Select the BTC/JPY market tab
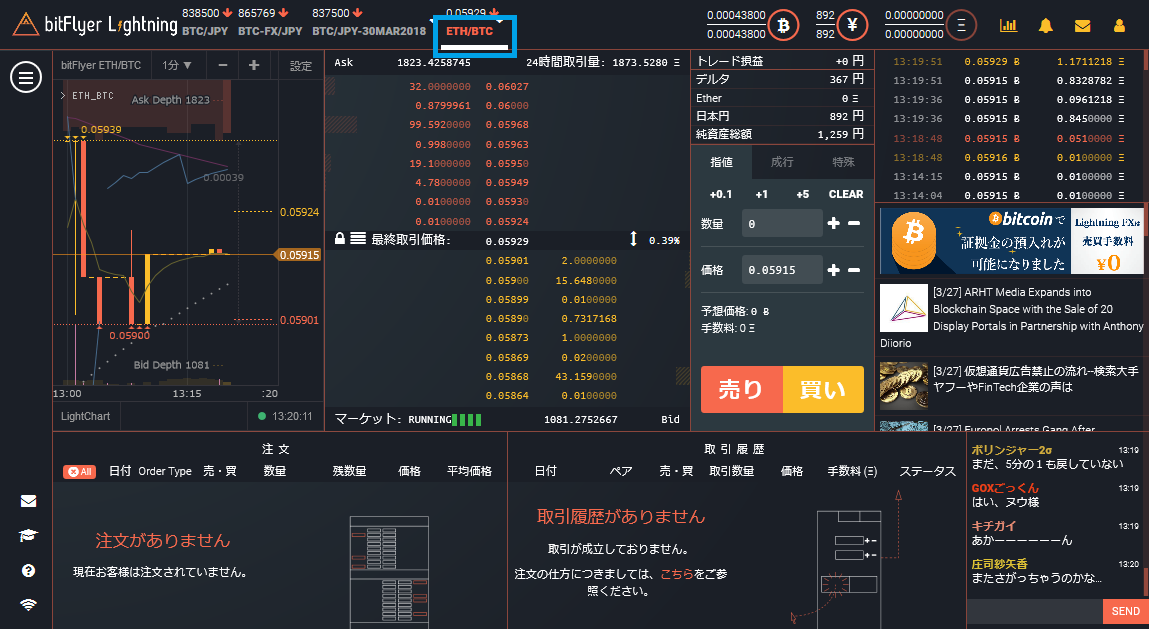 point(205,31)
